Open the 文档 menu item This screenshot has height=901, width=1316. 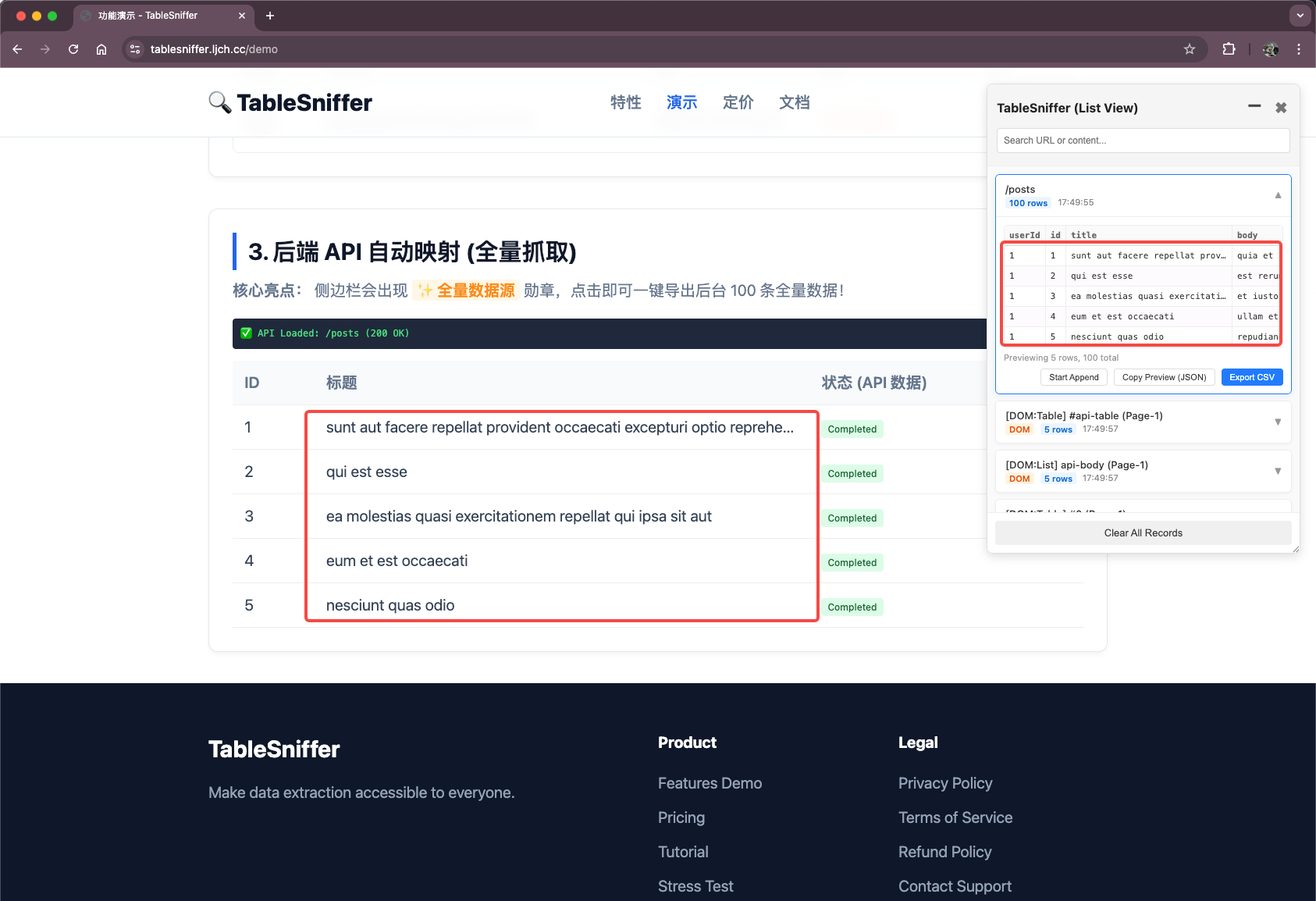tap(794, 102)
